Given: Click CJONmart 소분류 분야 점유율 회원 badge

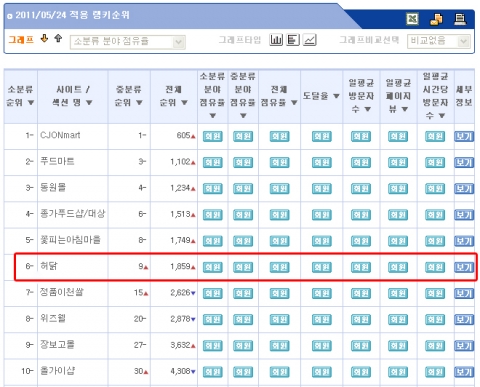Looking at the screenshot, I should click(x=213, y=136).
